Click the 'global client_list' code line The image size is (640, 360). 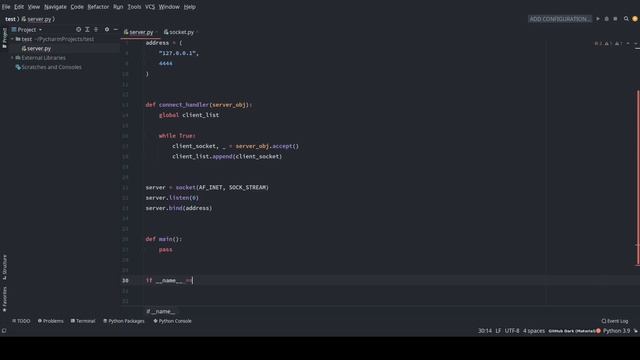189,115
